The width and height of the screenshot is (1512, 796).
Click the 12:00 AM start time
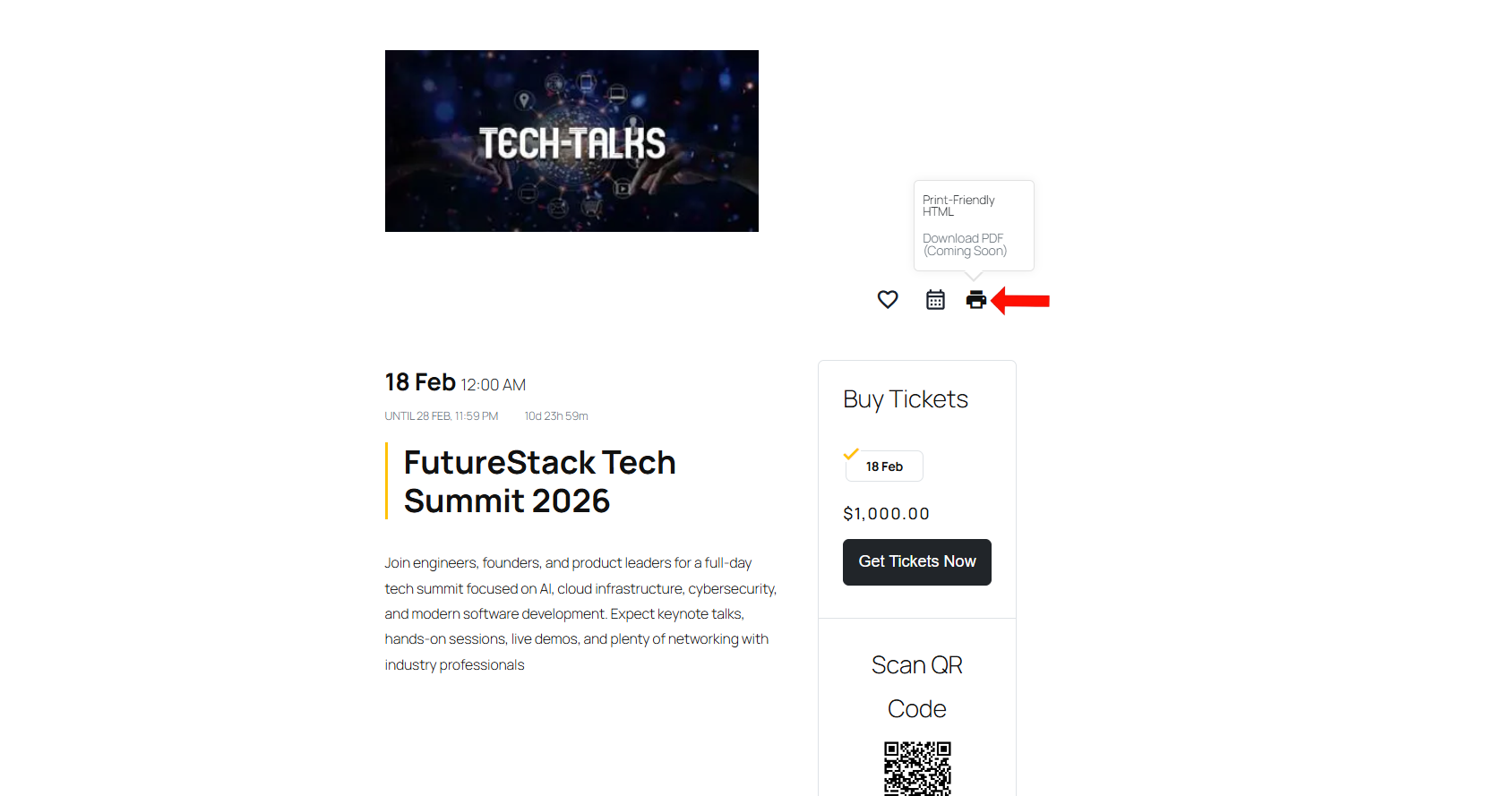coord(493,385)
